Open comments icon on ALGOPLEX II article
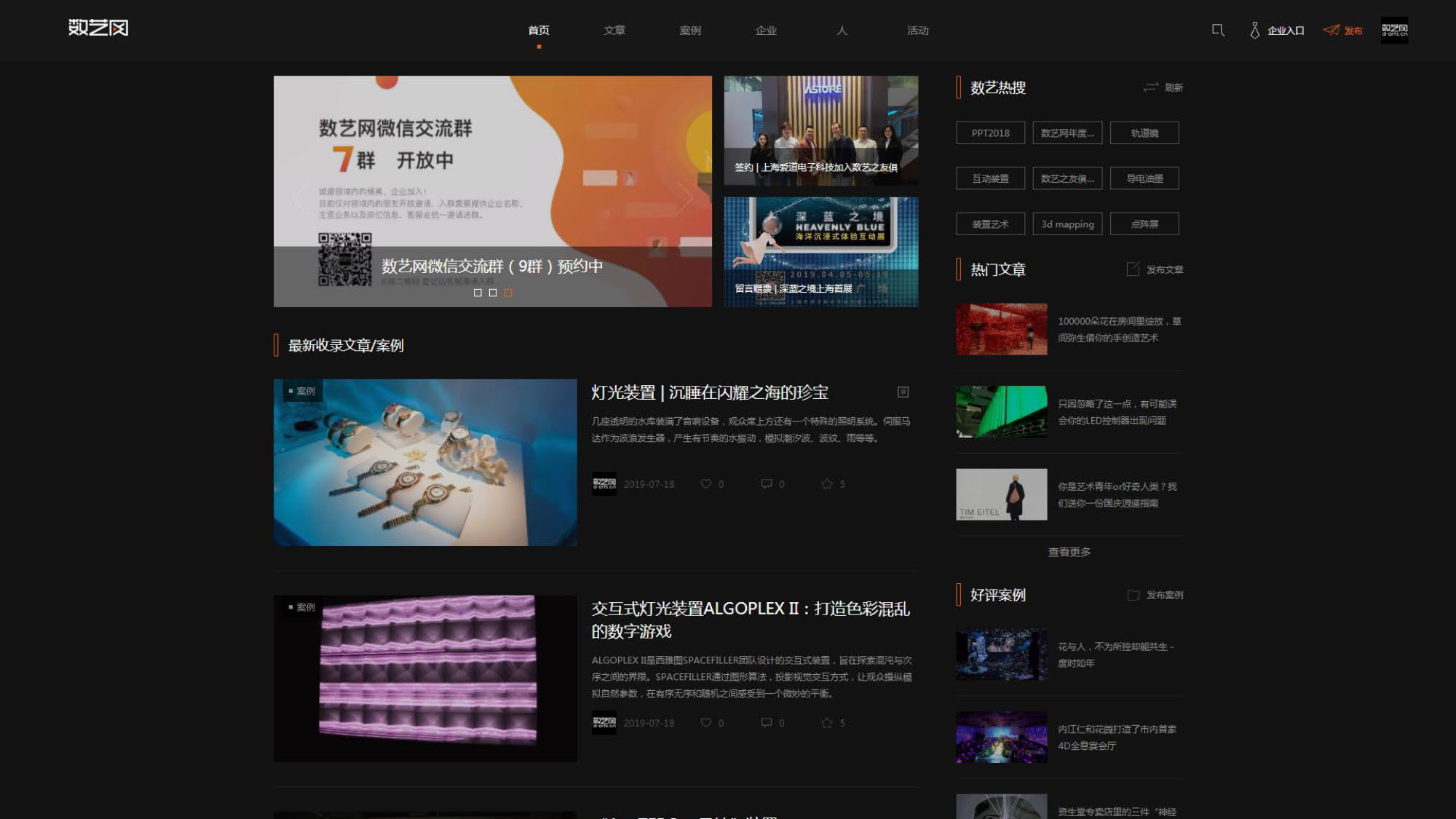The width and height of the screenshot is (1456, 819). click(x=766, y=722)
